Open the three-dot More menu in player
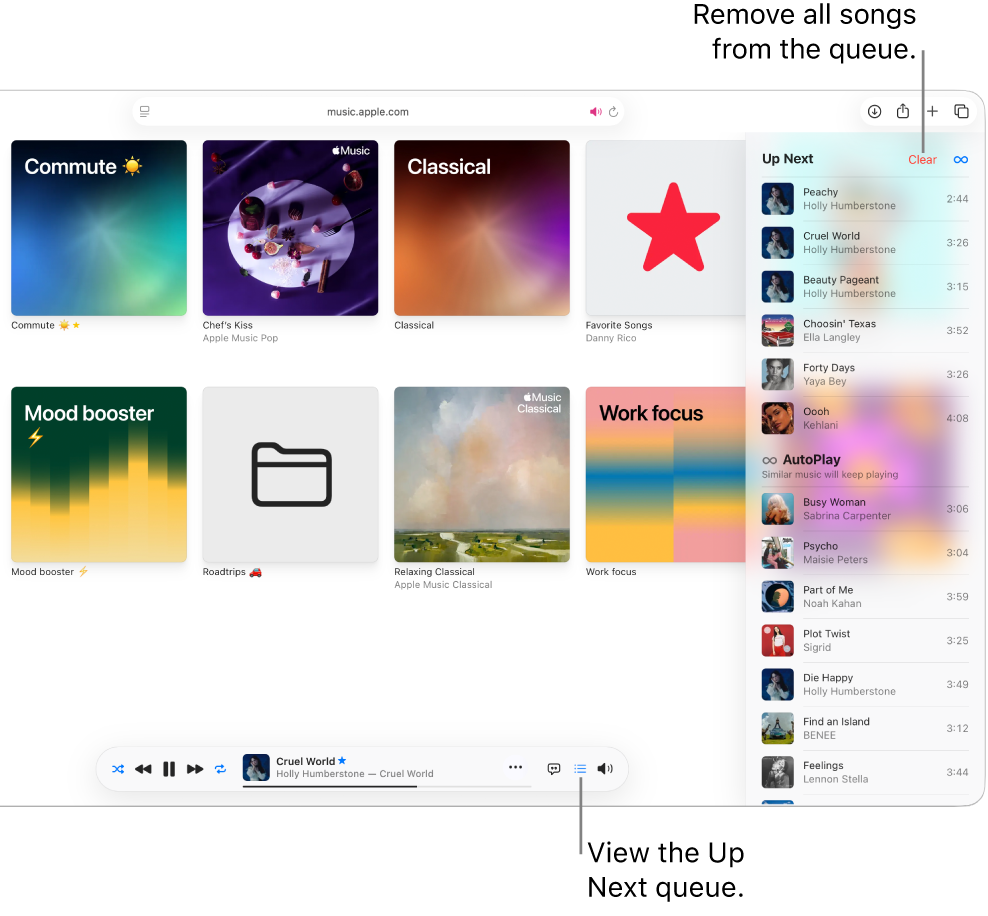 coord(515,767)
